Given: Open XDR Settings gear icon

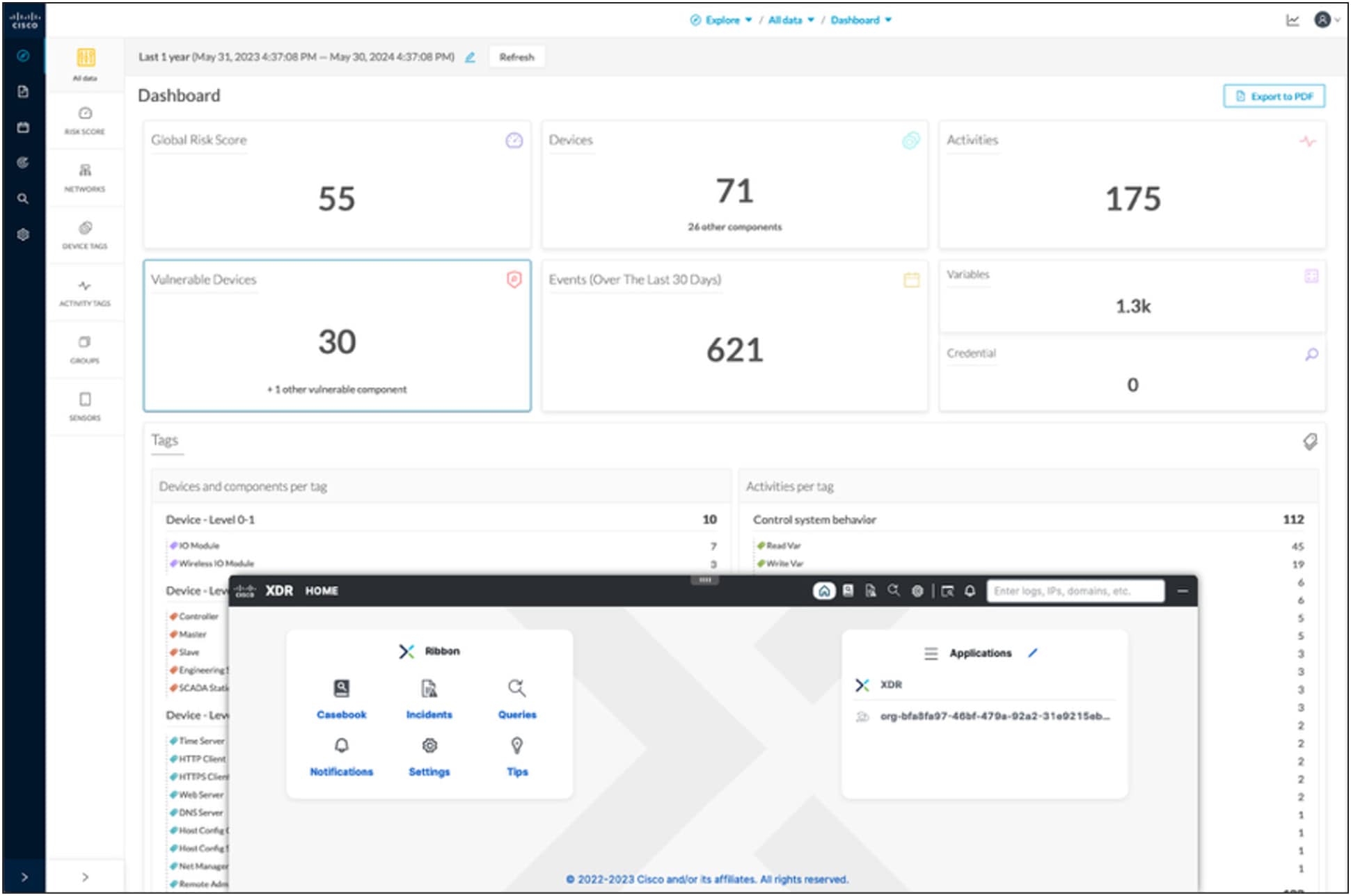Looking at the screenshot, I should [x=429, y=757].
